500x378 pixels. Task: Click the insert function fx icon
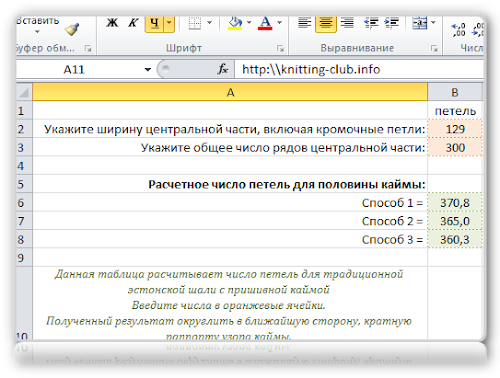(223, 69)
